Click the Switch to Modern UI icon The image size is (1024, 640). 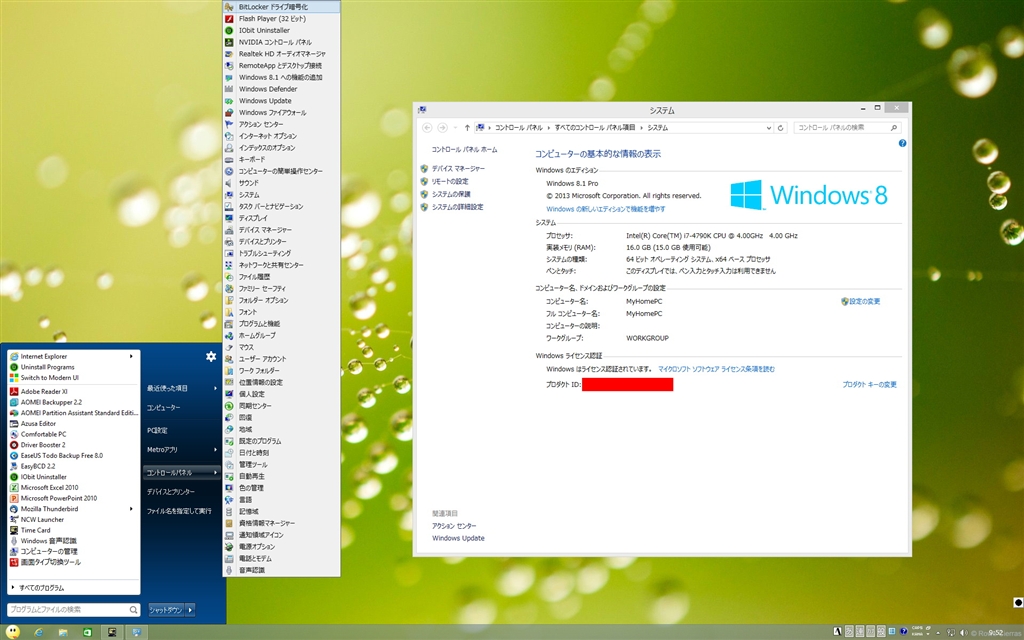[x=14, y=378]
